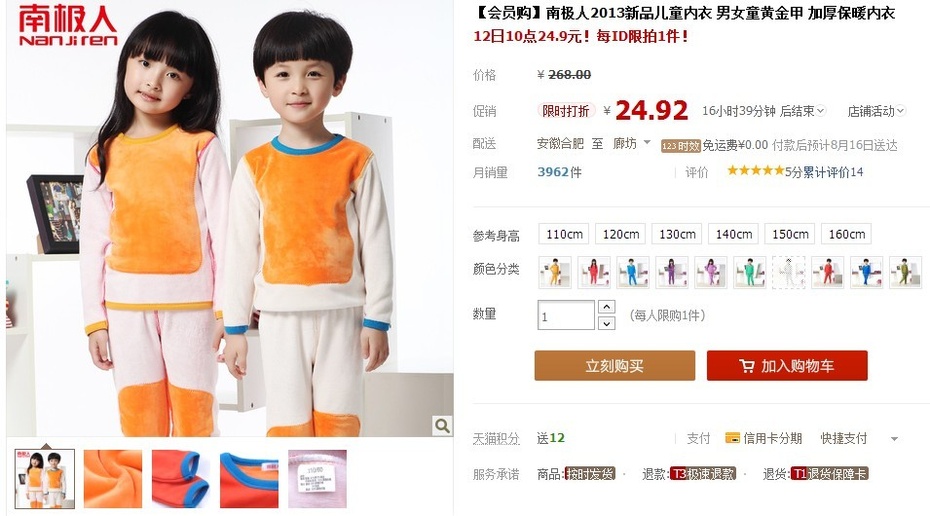Screen dimensions: 930x516
Task: Expand the payment options arrow
Action: tap(894, 439)
